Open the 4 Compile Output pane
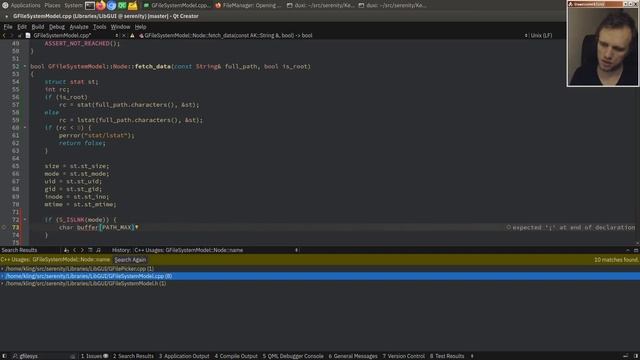 point(236,356)
